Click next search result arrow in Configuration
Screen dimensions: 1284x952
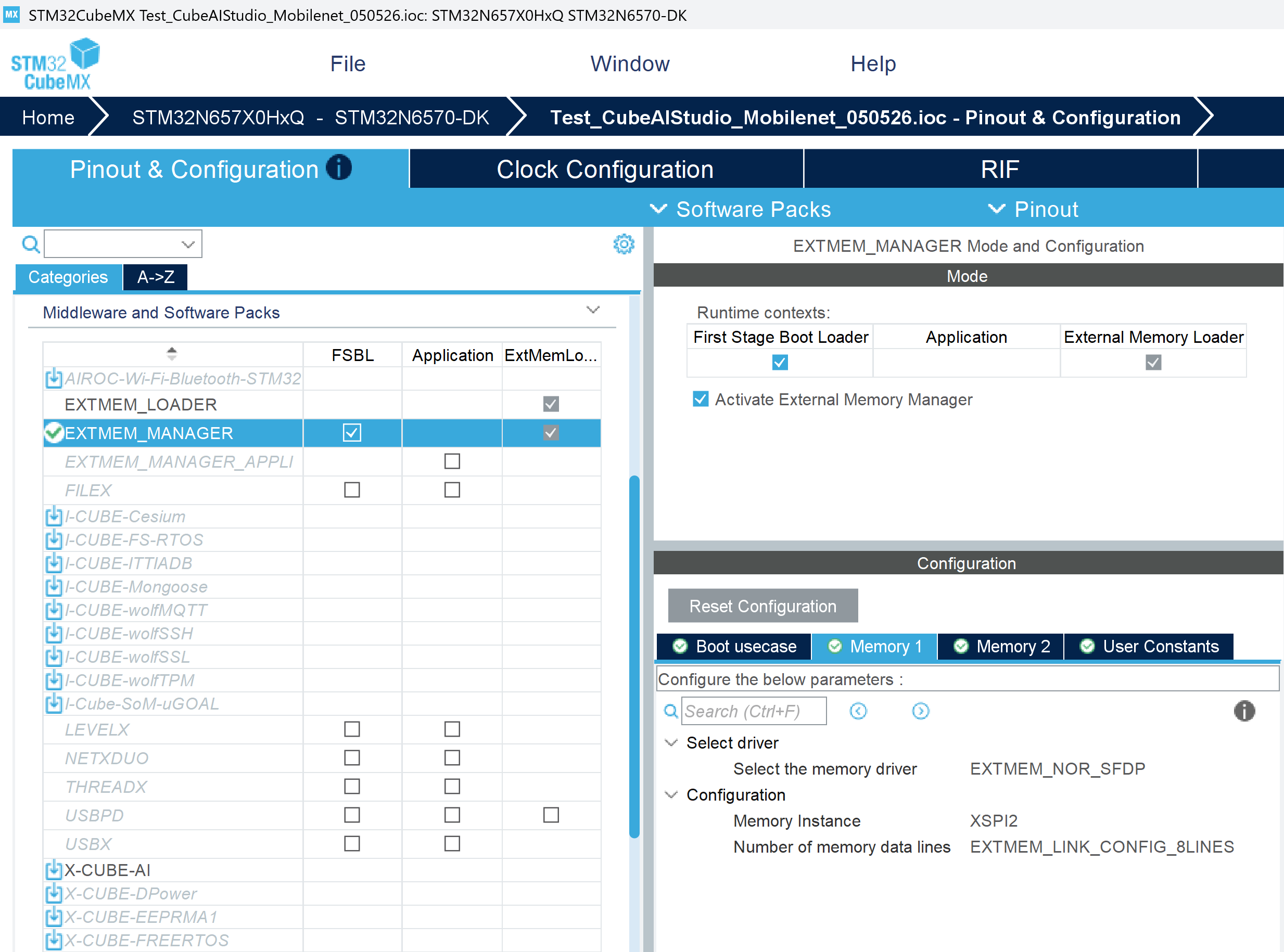[920, 711]
